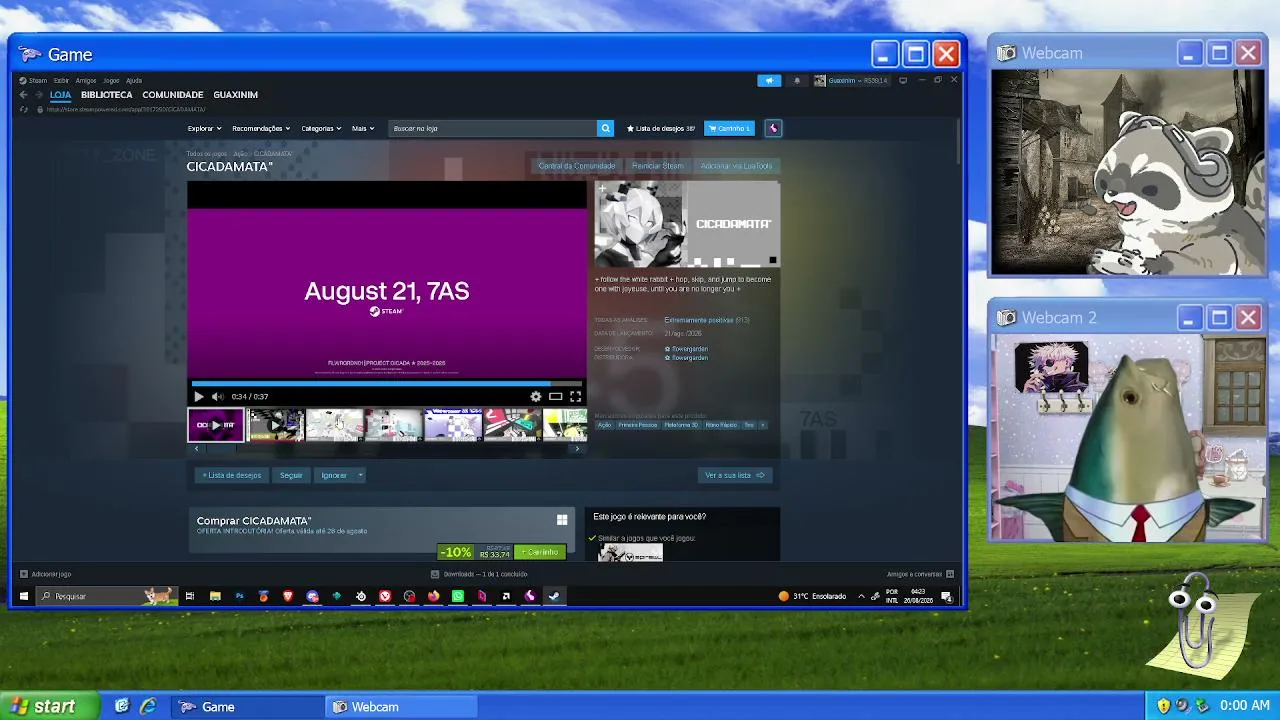Open the Mais dropdown menu
The width and height of the screenshot is (1280, 720).
(363, 128)
